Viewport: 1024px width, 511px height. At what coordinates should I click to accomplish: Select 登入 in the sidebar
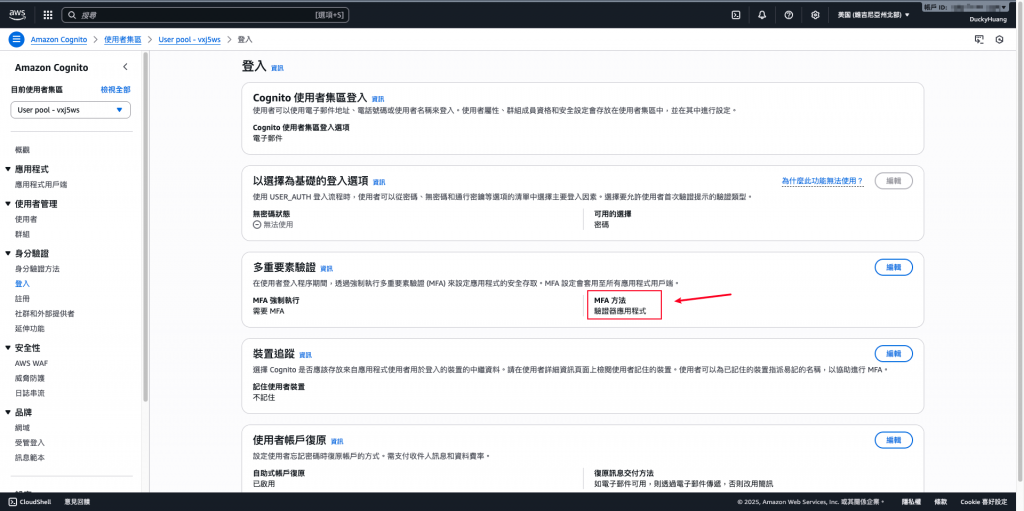point(22,284)
